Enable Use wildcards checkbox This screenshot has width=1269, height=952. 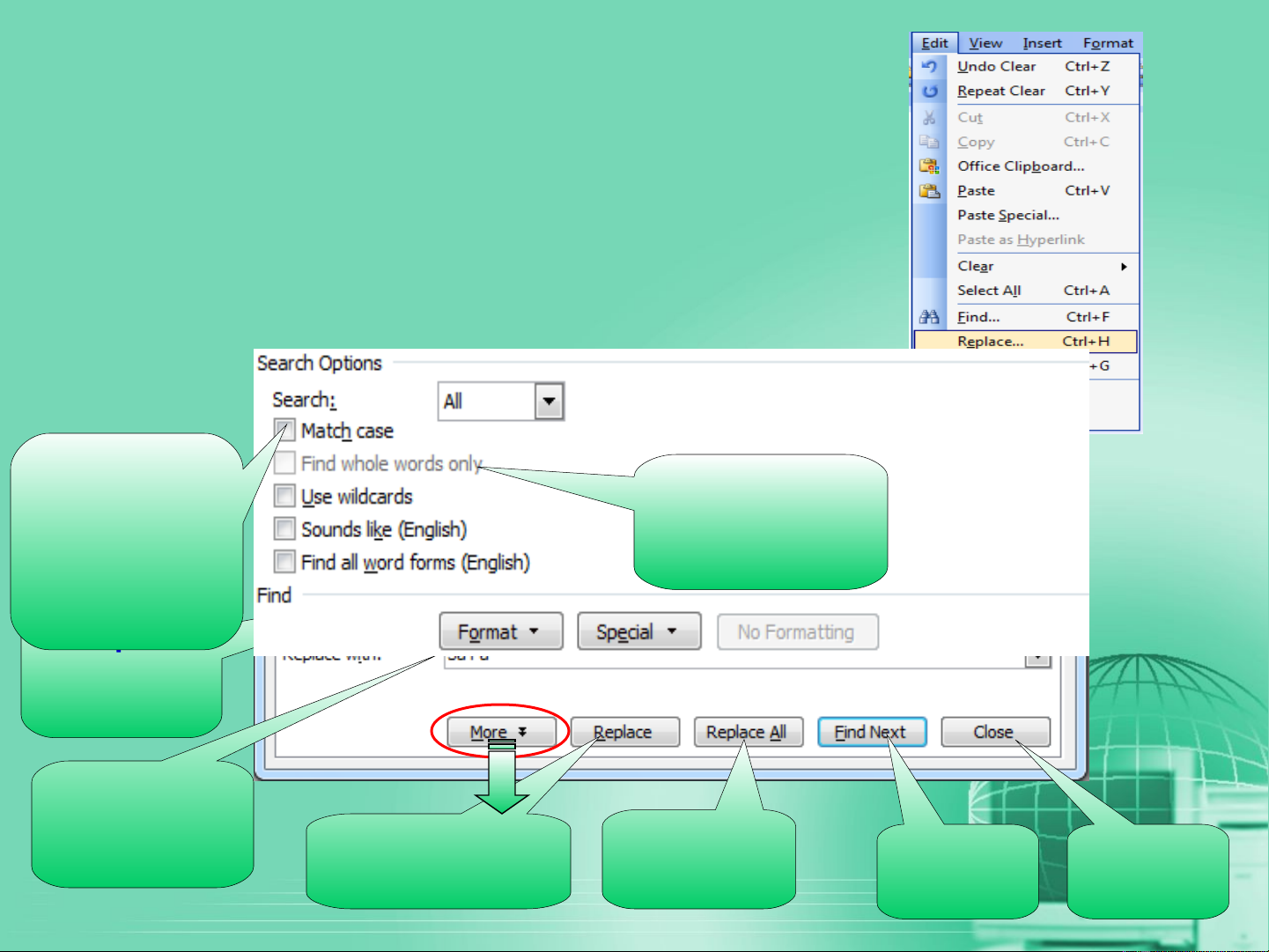coord(284,496)
